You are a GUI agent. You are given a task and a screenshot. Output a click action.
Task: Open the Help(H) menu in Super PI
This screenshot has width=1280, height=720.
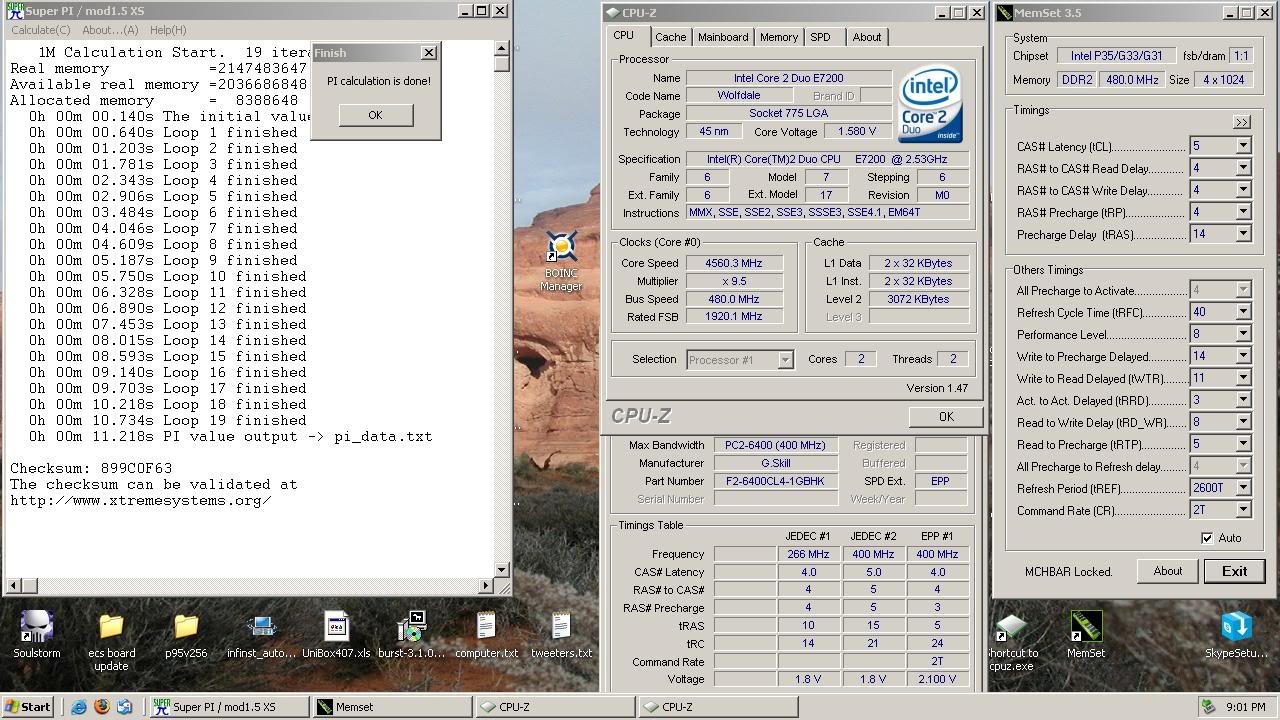[168, 30]
